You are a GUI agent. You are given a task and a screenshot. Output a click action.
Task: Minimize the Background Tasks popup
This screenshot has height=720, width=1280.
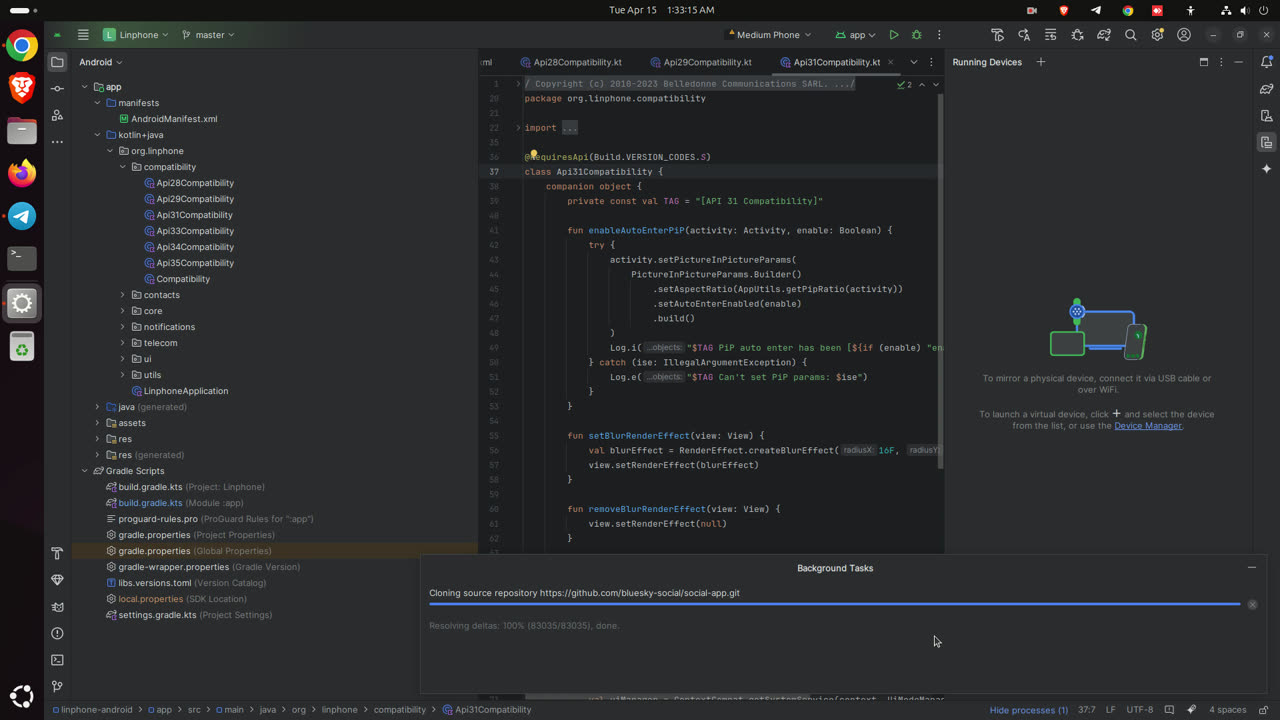[1251, 568]
